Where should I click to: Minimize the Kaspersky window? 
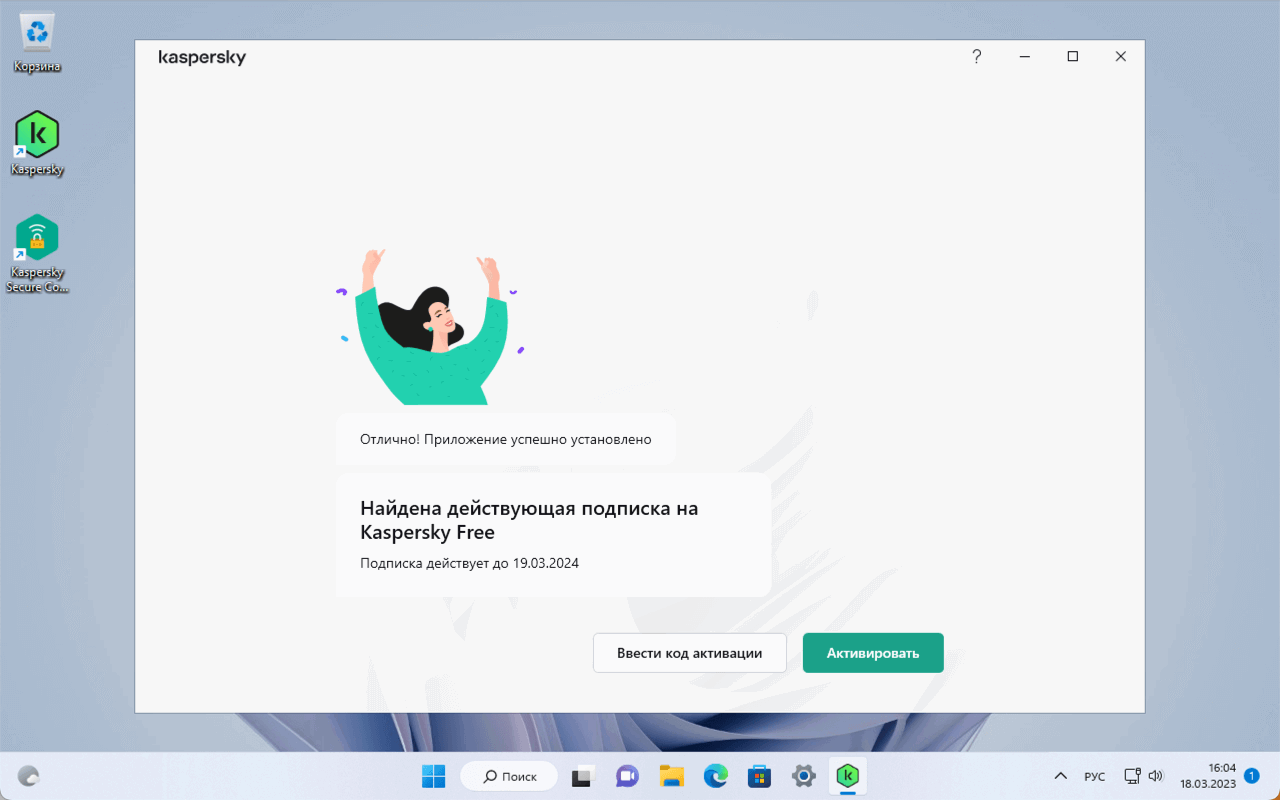click(1025, 57)
